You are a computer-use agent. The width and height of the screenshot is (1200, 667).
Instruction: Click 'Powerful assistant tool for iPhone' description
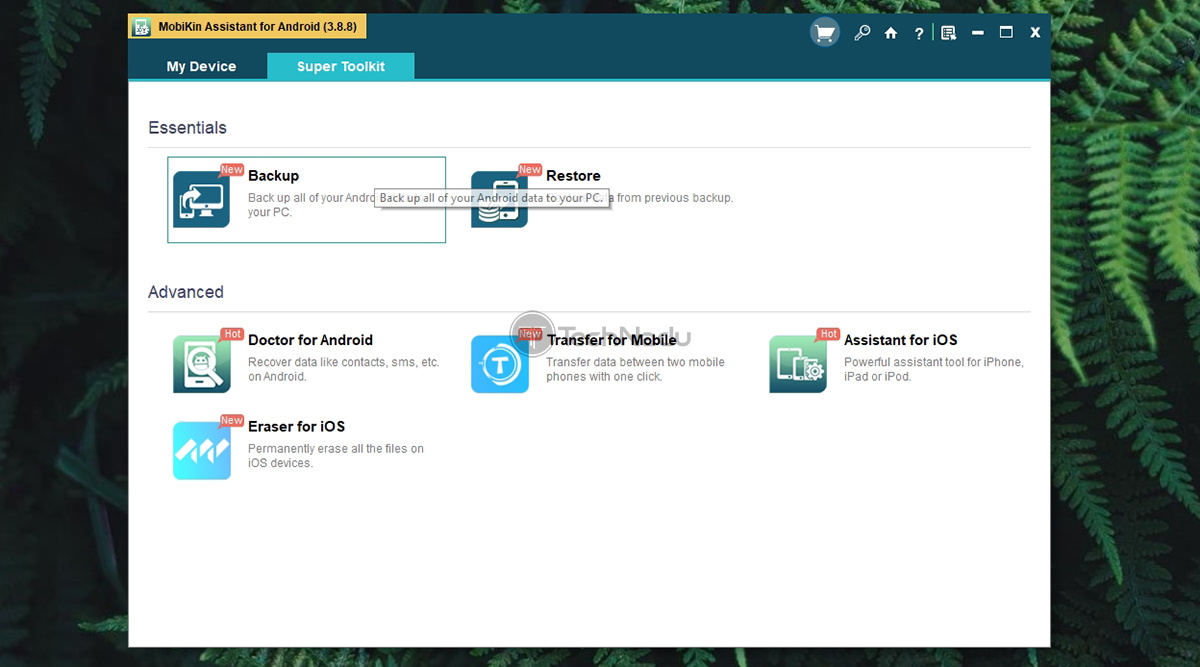click(933, 369)
